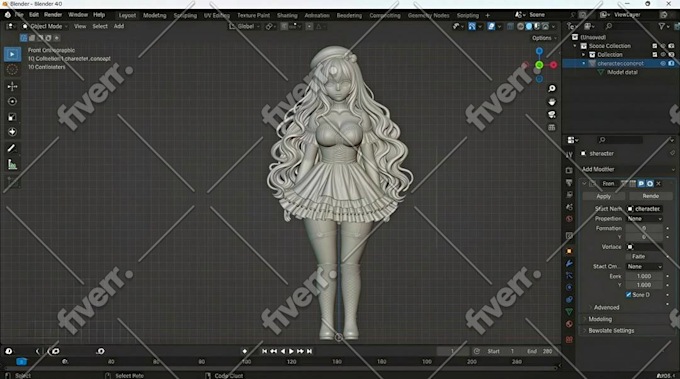Pick the 3D Cursor tool
The image size is (680, 379).
tap(12, 69)
